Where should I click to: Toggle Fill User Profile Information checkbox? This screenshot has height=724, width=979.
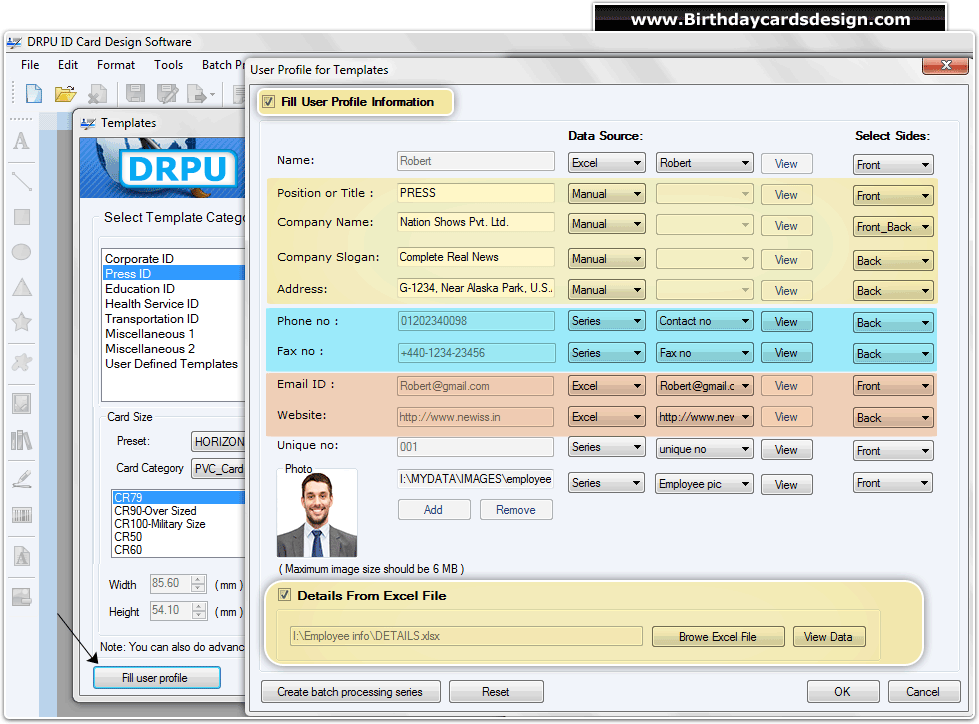tap(268, 102)
